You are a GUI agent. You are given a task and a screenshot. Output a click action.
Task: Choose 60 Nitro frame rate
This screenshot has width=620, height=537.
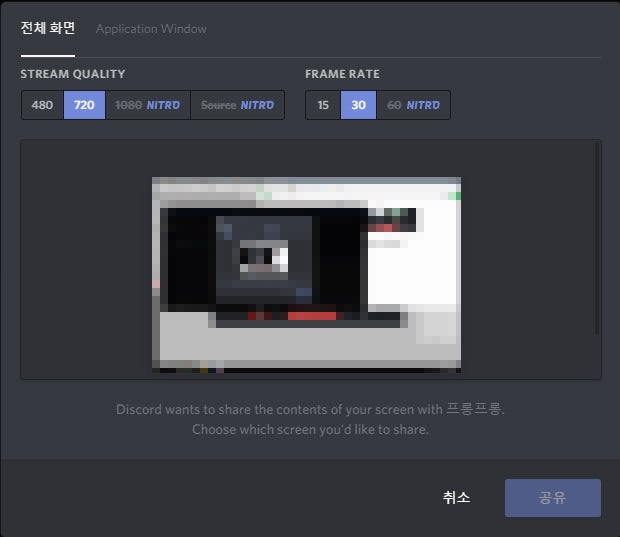tap(413, 105)
